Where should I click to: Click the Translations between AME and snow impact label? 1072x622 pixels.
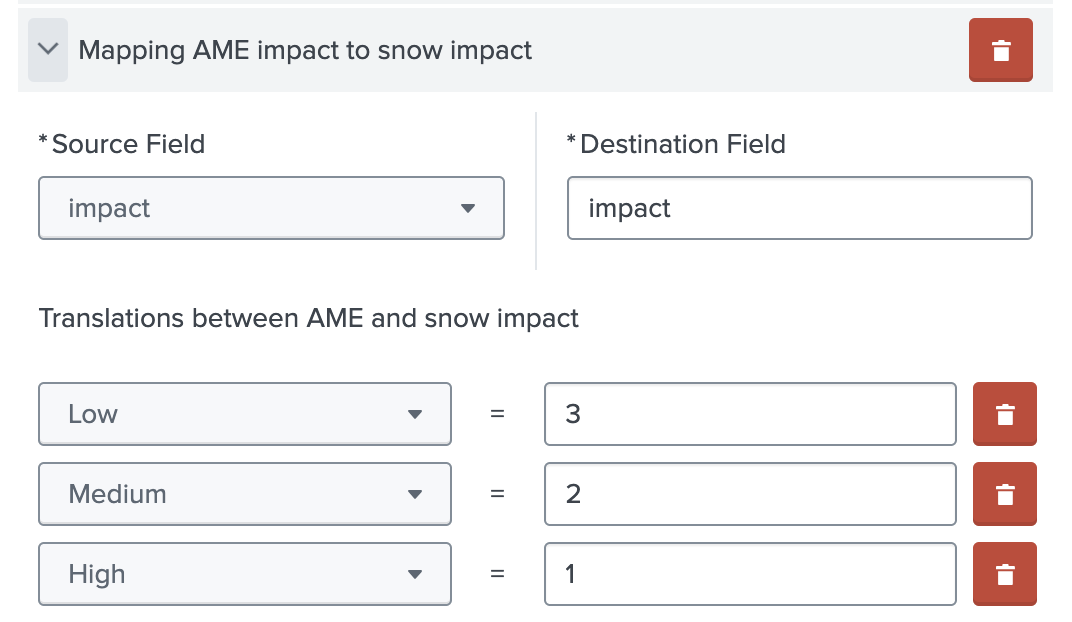point(308,318)
